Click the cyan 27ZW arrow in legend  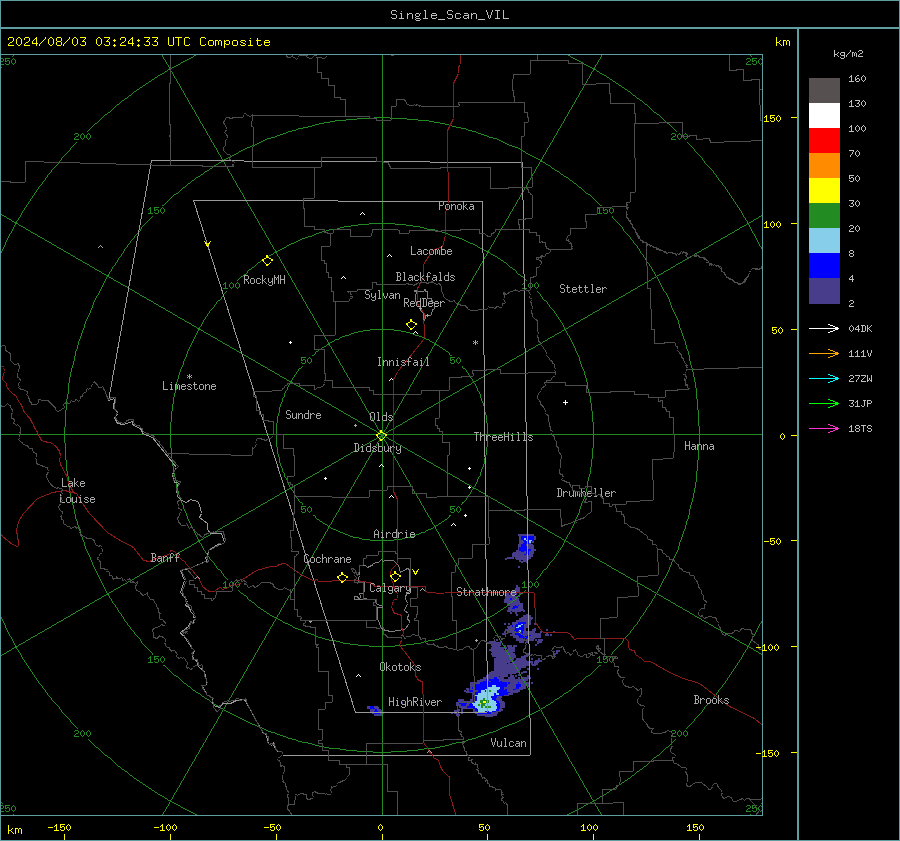824,378
